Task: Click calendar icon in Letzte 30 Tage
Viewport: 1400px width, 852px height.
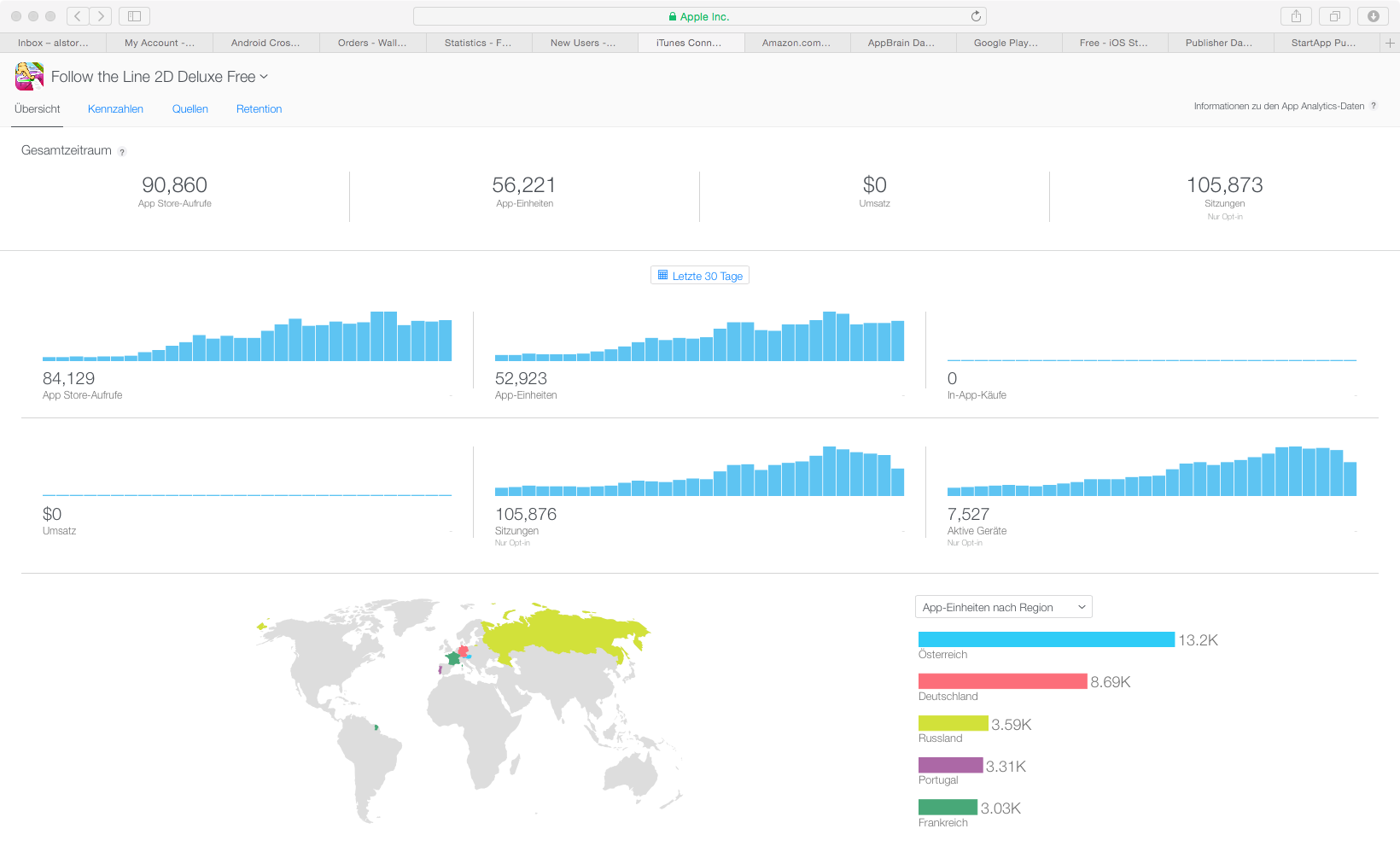Action: (x=662, y=275)
